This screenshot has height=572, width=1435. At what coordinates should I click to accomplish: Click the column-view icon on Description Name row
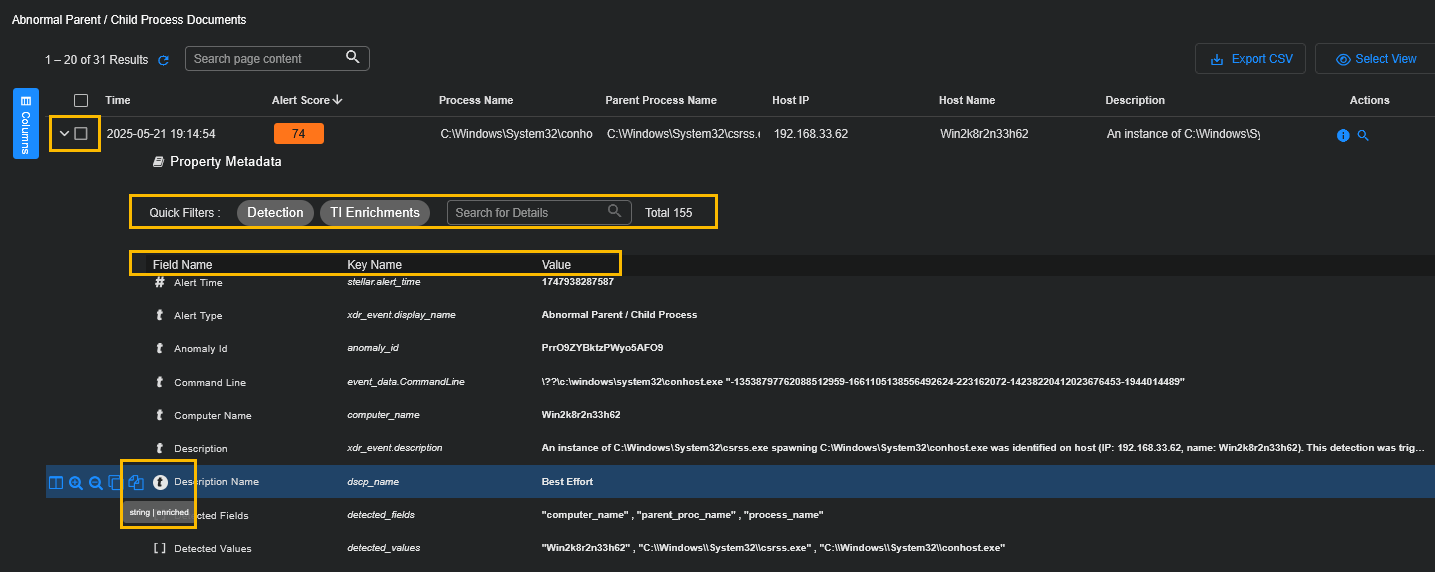pos(56,483)
